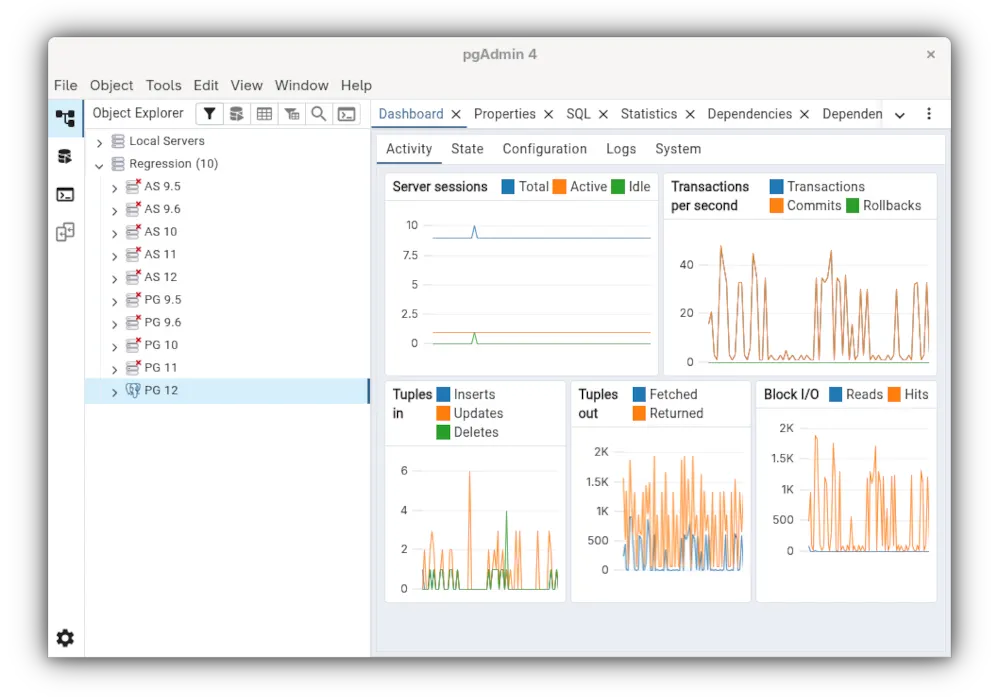This screenshot has width=1000, height=700.
Task: Expand the PG 12 server node
Action: click(114, 392)
